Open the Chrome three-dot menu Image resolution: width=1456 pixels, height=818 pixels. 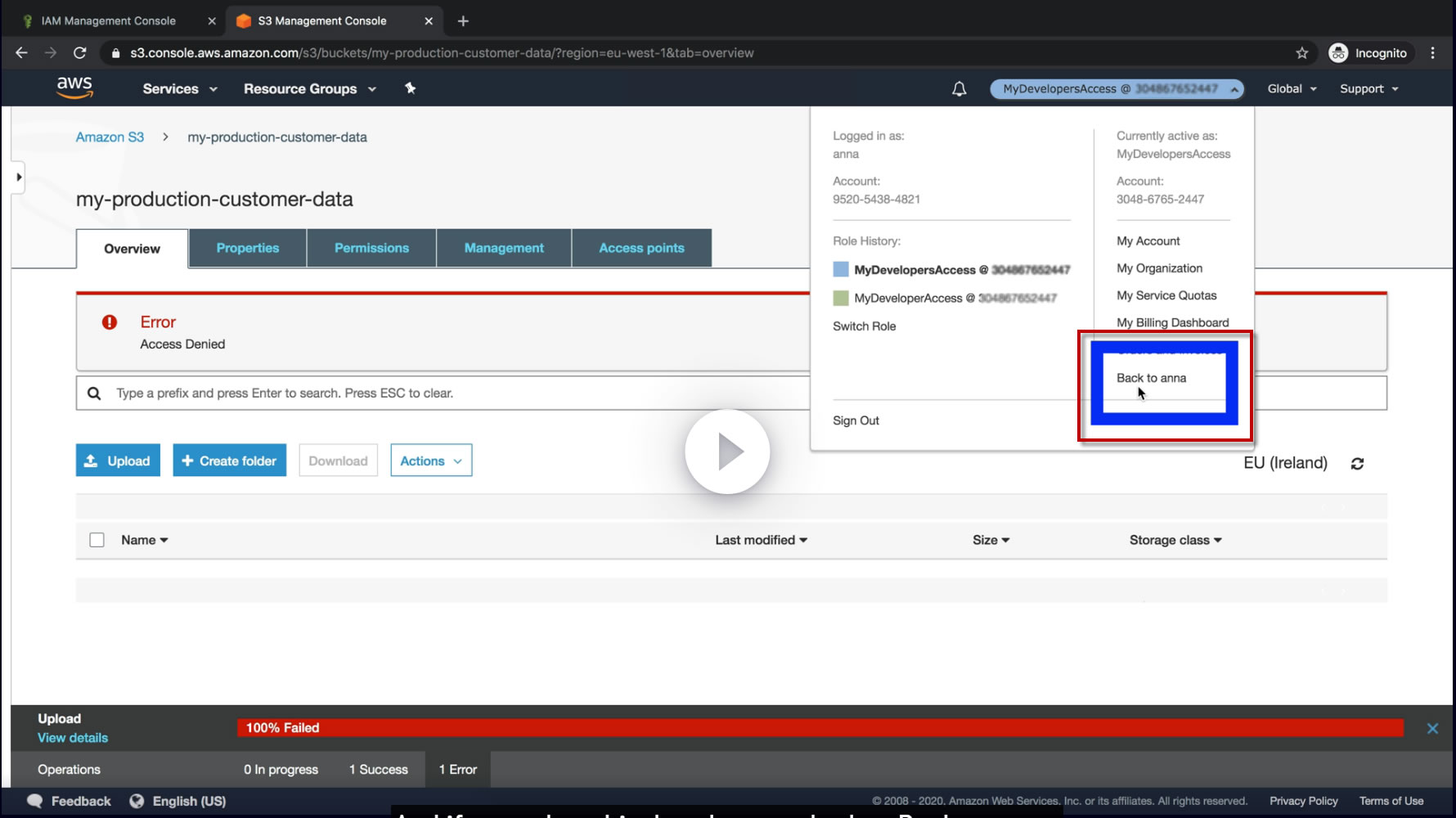(x=1433, y=52)
